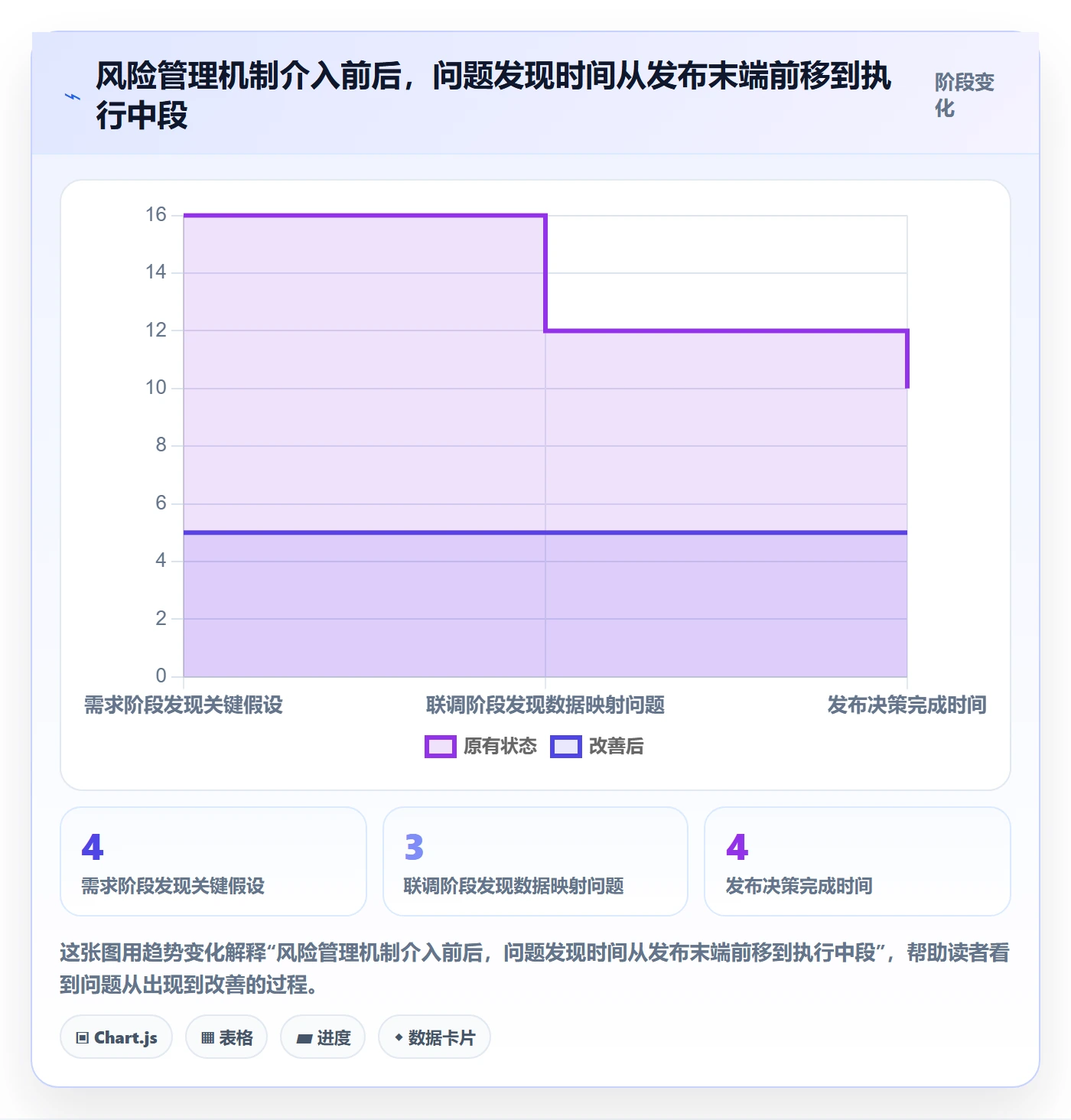Click the grid icon on 表格 chip
Screen dimensions: 1071x1120
(207, 1038)
